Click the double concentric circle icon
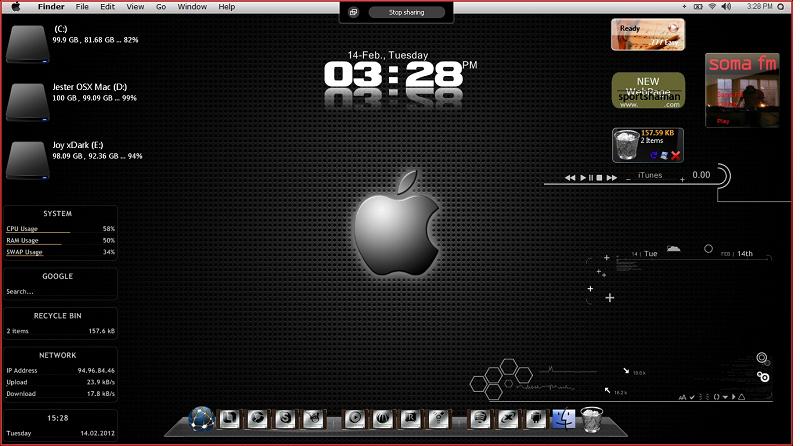Screen dimensions: 800x446 762,358
